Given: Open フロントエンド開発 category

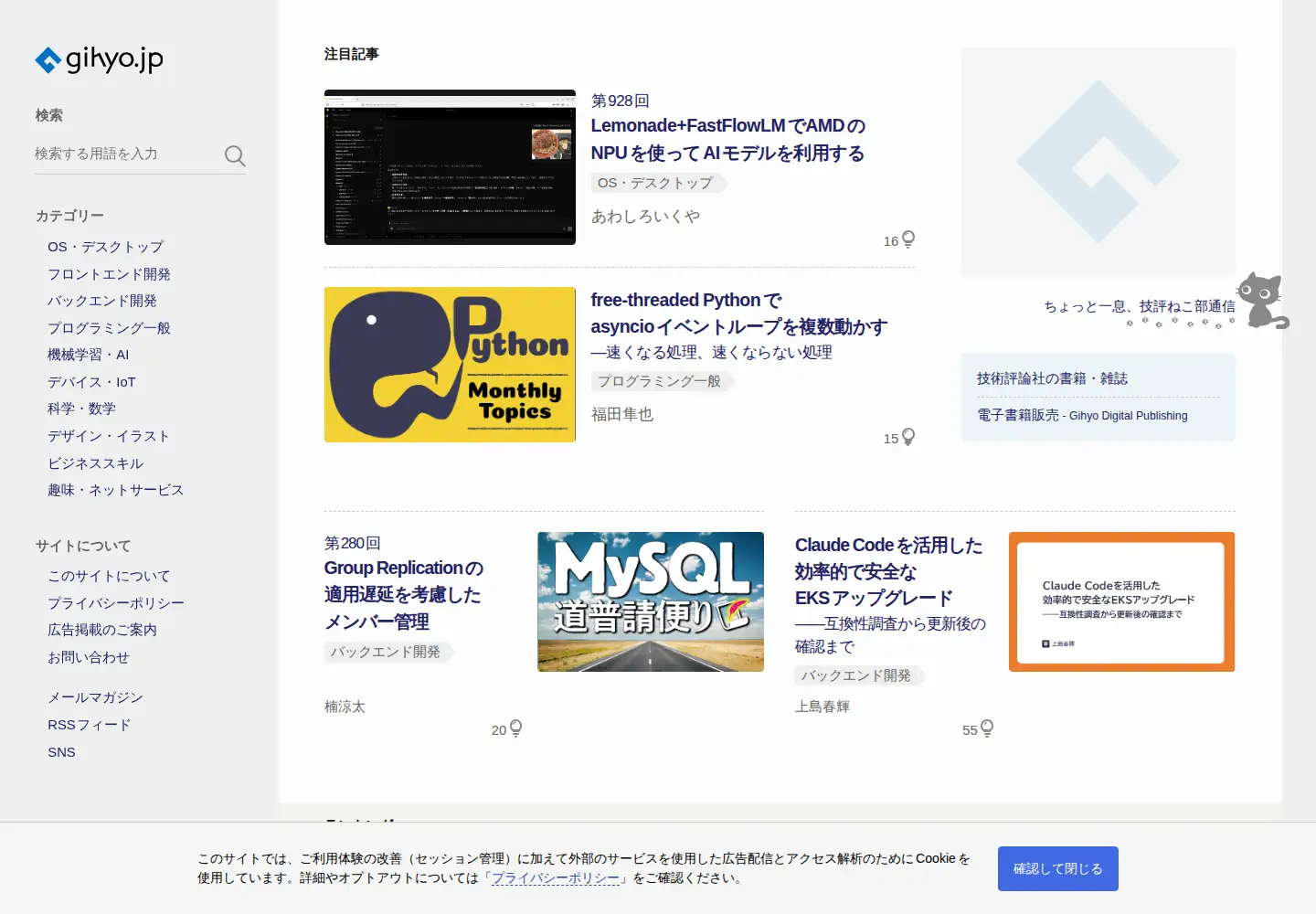Looking at the screenshot, I should pyautogui.click(x=109, y=274).
